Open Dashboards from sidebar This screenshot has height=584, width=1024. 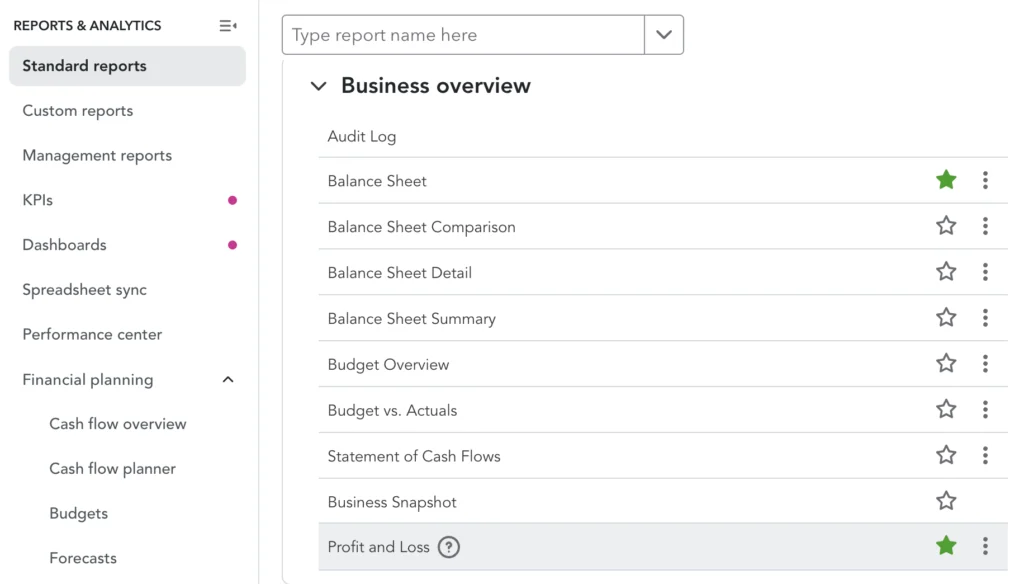point(64,245)
